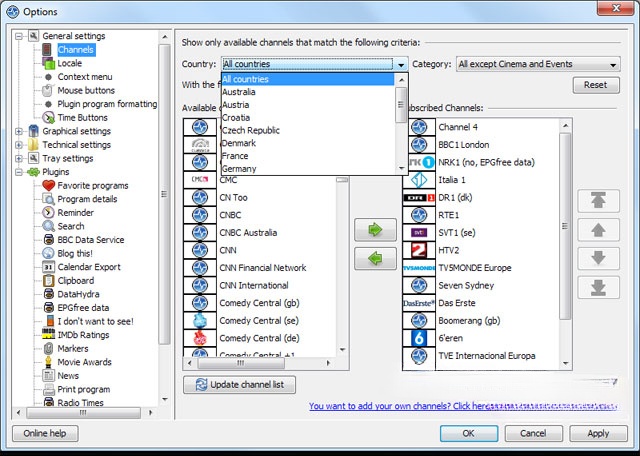Move channel down one position arrow

598,258
